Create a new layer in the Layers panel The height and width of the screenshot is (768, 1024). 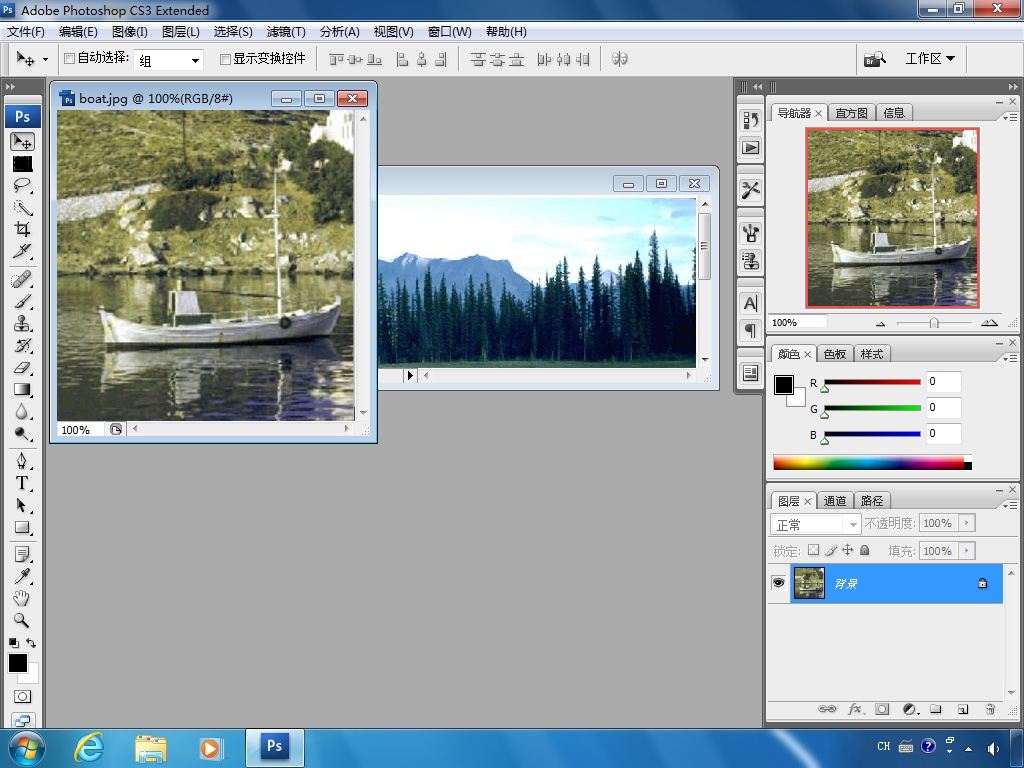[963, 709]
